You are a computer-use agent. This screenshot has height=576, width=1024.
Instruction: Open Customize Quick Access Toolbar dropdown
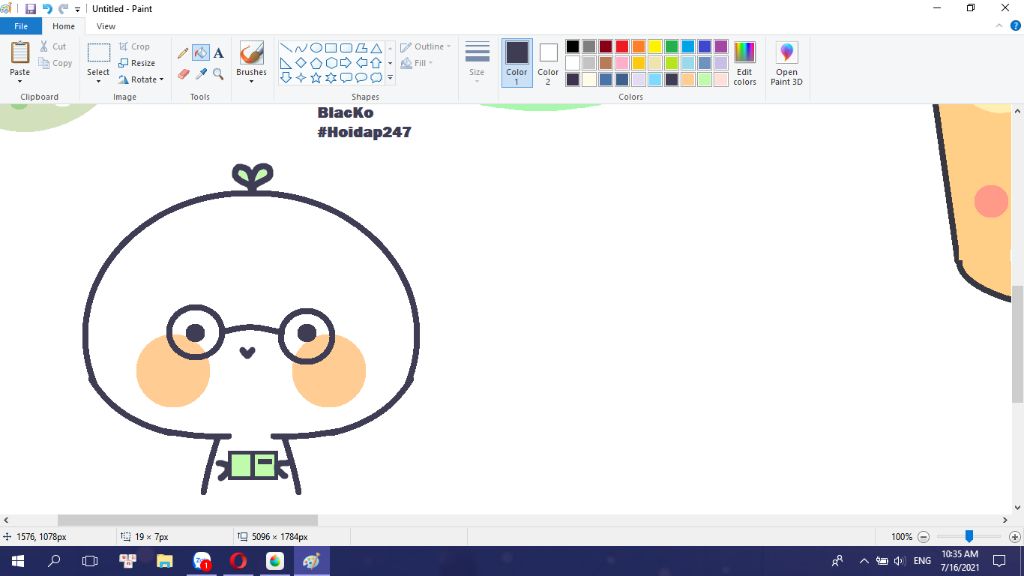77,9
